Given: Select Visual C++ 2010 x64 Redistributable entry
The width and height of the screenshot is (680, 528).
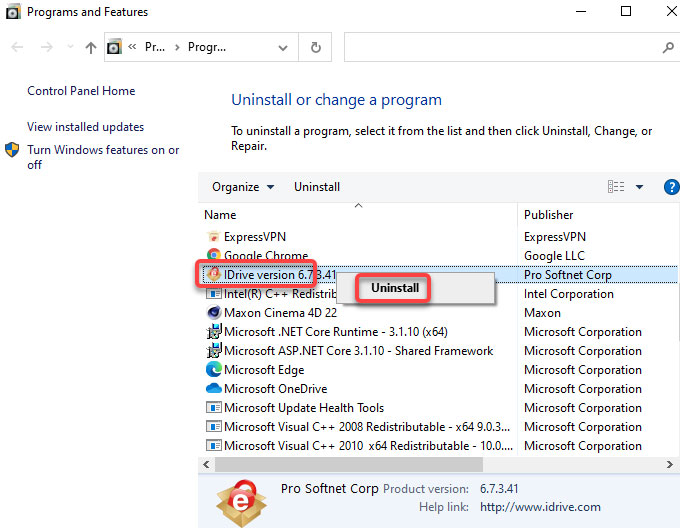Looking at the screenshot, I should pos(368,446).
